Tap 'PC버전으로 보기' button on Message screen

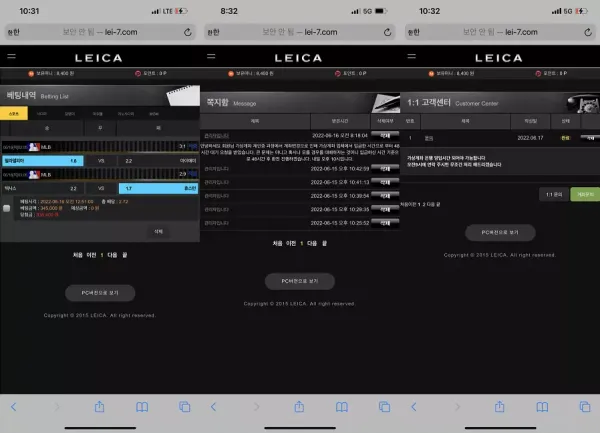click(x=300, y=281)
